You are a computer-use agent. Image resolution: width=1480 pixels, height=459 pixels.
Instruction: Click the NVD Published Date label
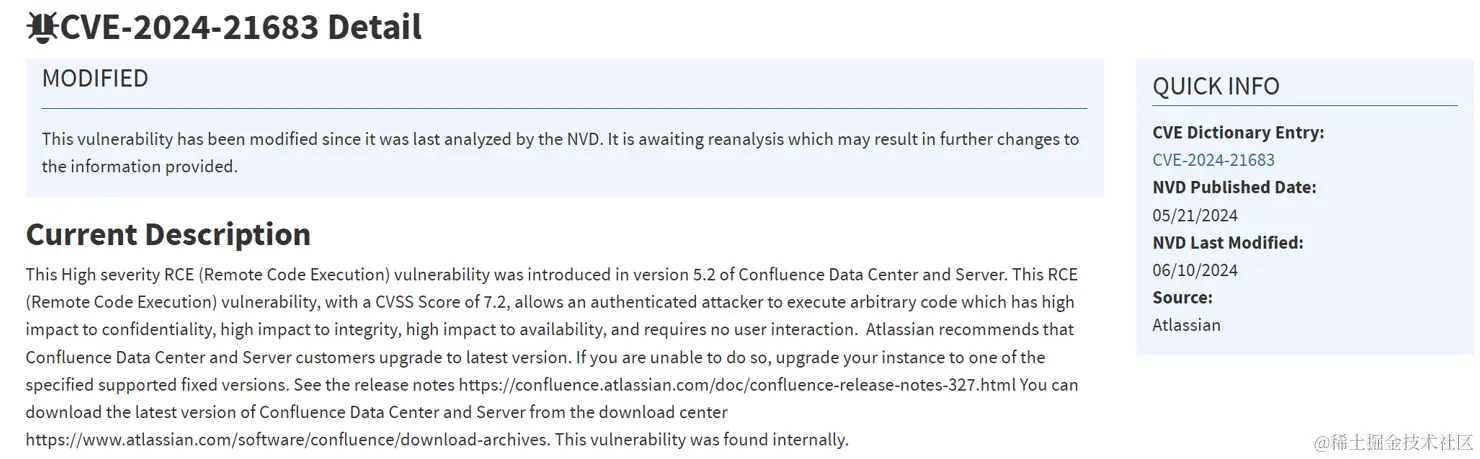point(1234,187)
